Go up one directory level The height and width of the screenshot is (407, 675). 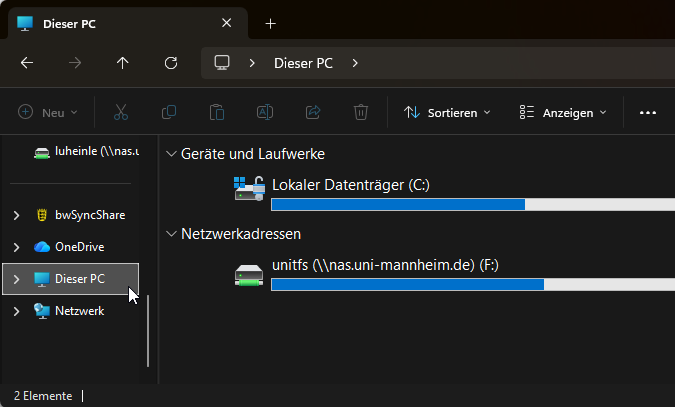(x=123, y=63)
